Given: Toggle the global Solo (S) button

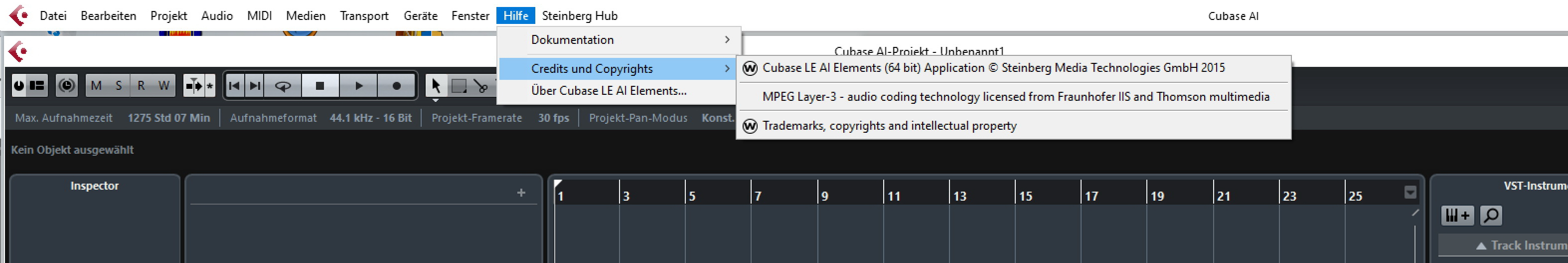Looking at the screenshot, I should (119, 86).
